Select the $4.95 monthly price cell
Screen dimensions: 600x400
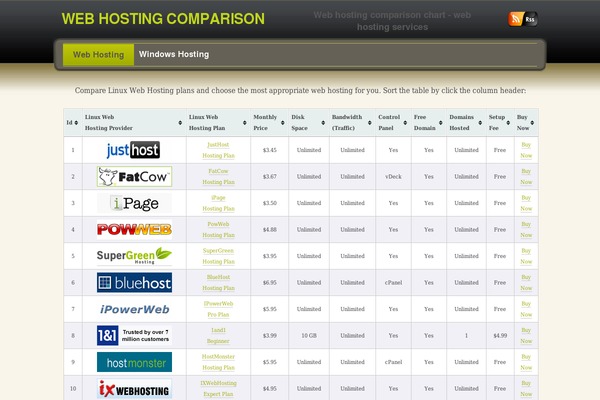(269, 389)
